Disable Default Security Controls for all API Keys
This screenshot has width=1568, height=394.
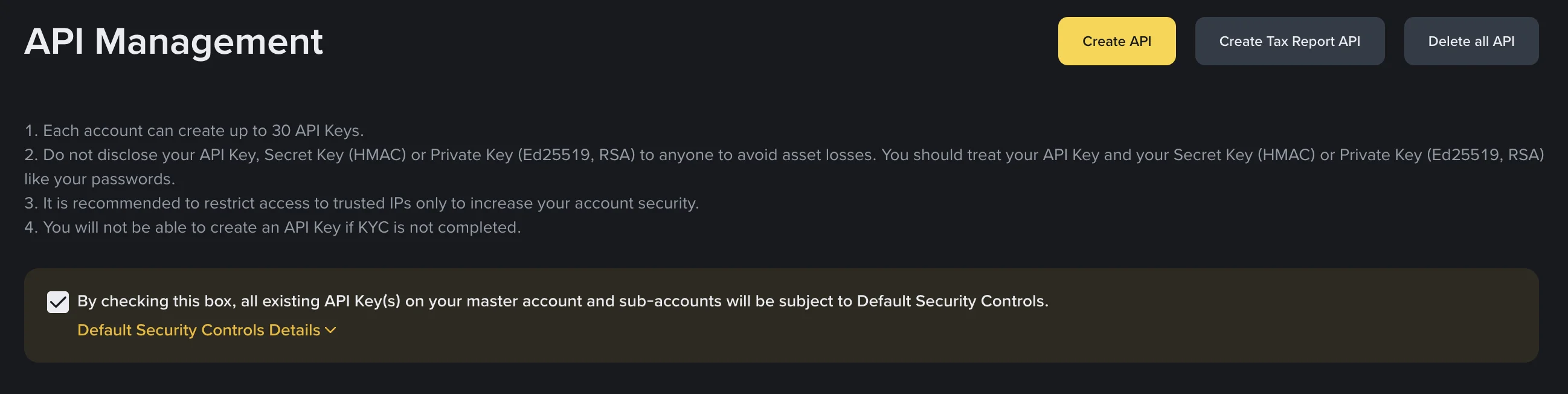(58, 301)
